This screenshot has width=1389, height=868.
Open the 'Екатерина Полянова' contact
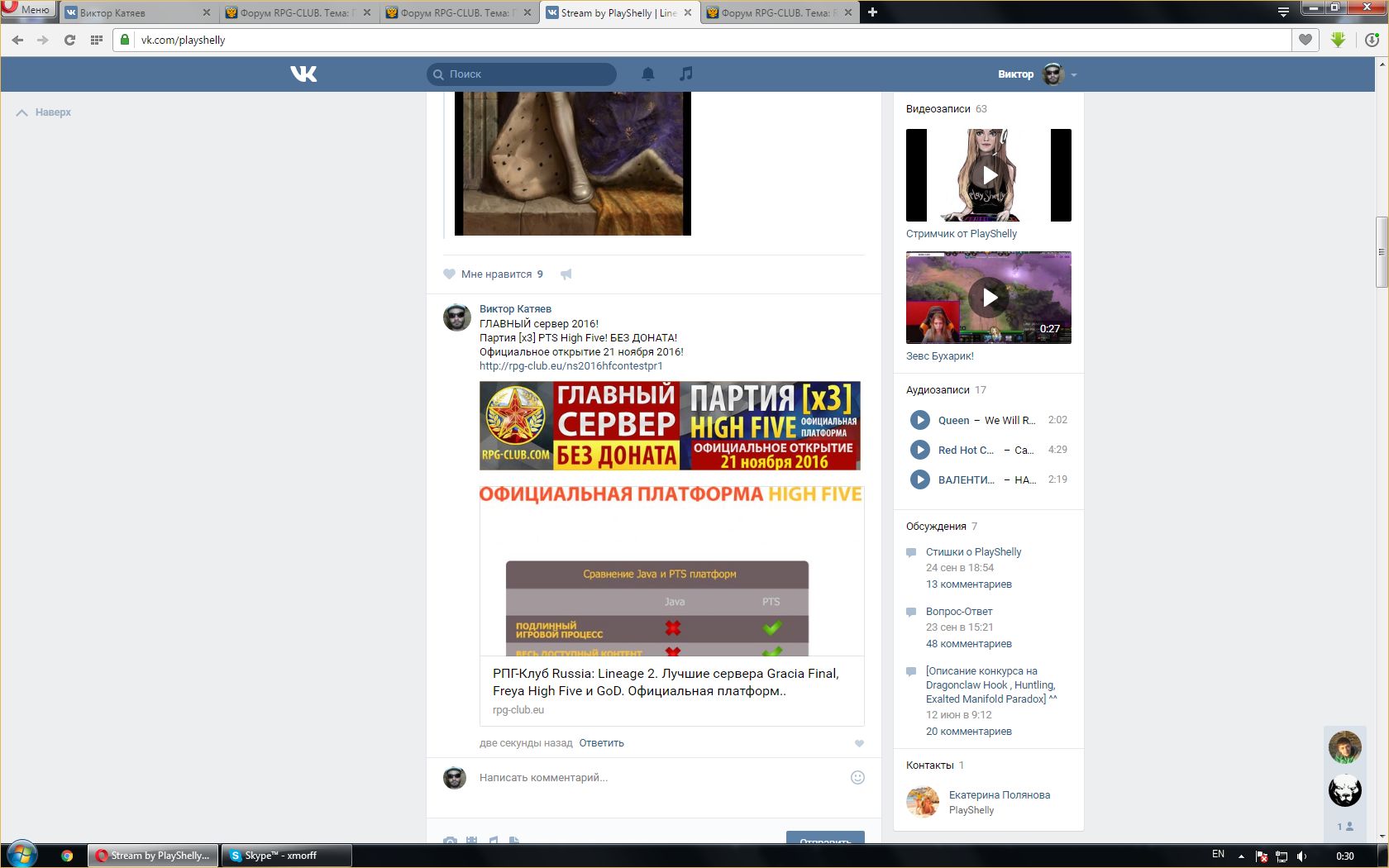(1000, 795)
